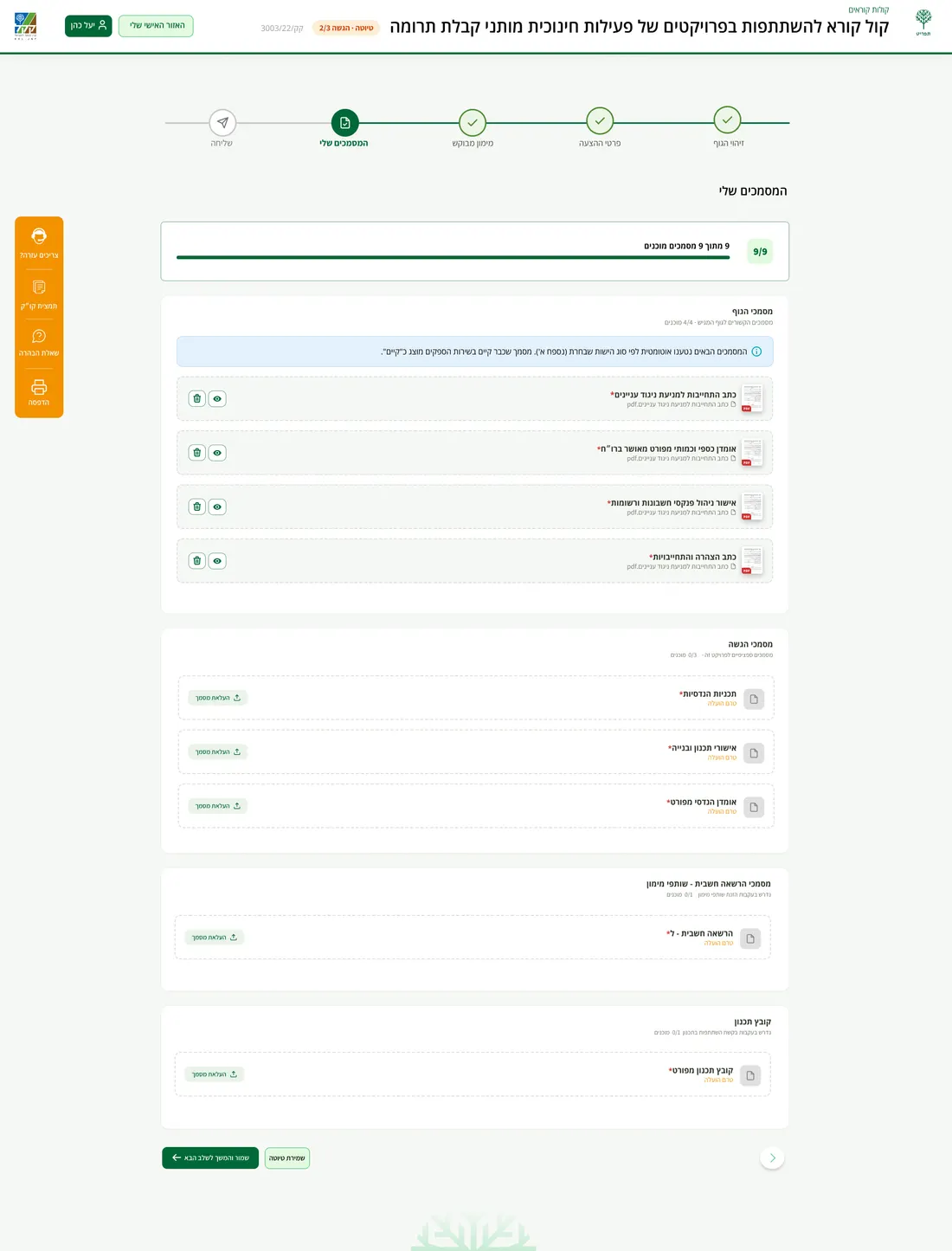Upload document for 'קובץ תכנון מפורט'
The image size is (952, 1251).
click(215, 1074)
